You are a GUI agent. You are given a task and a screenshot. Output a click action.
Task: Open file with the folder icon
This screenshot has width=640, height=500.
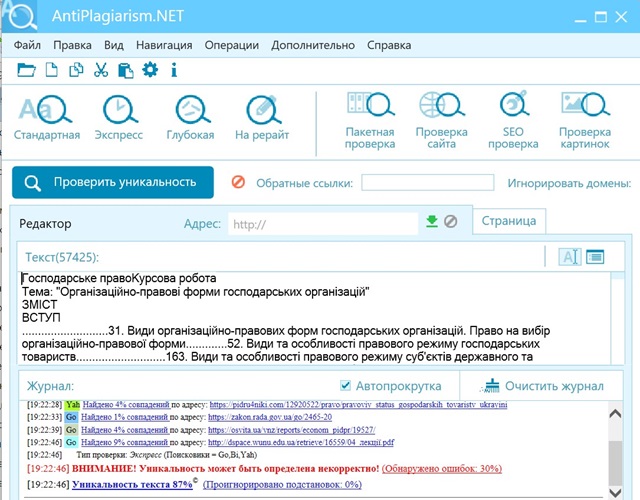point(27,70)
